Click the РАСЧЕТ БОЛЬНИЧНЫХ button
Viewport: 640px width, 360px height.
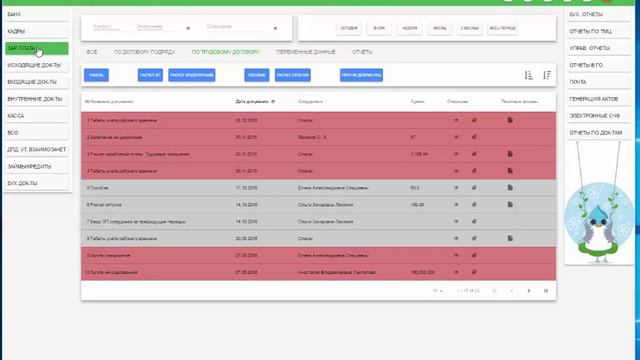click(192, 75)
